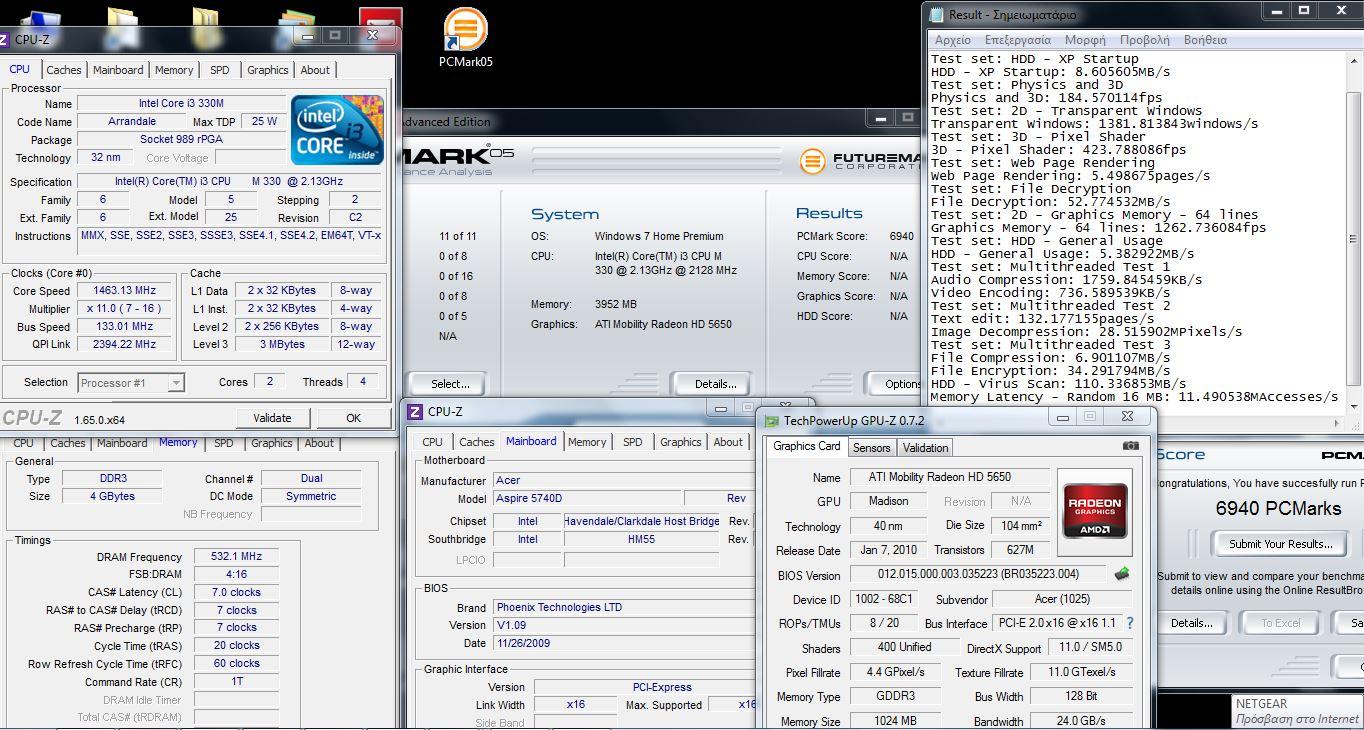Screen dimensions: 1364x730
Task: Click the blue question mark beside Bus Interface
Action: (x=1130, y=623)
